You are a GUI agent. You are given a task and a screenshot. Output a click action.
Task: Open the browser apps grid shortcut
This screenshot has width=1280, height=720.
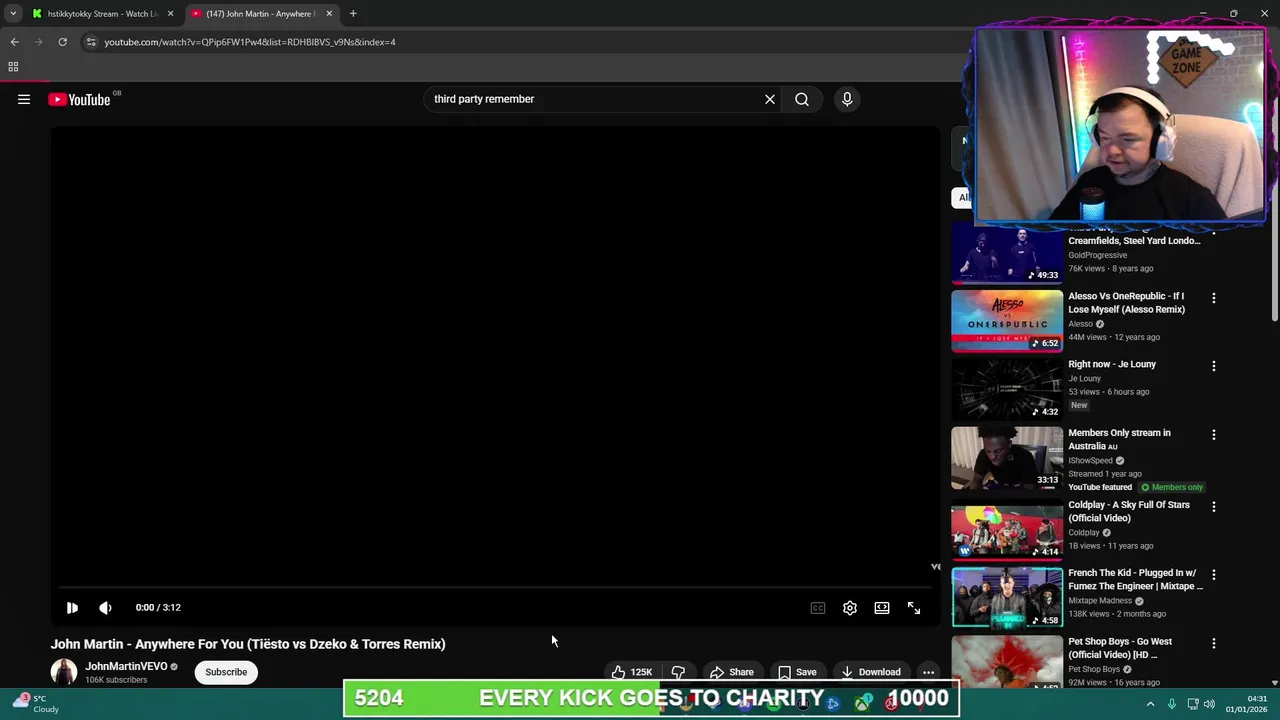(13, 67)
